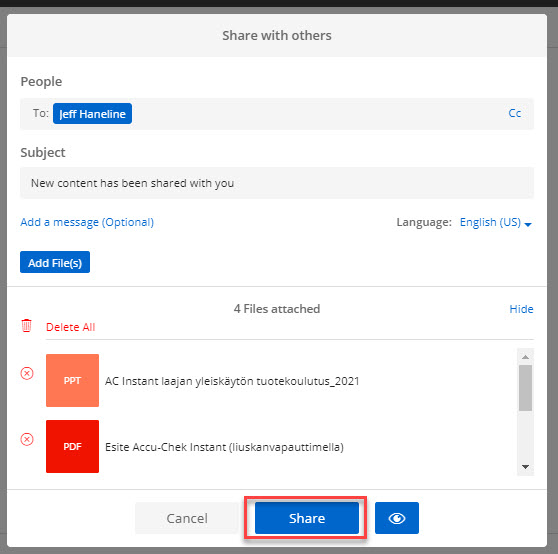
Task: Click the Share button
Action: [307, 518]
